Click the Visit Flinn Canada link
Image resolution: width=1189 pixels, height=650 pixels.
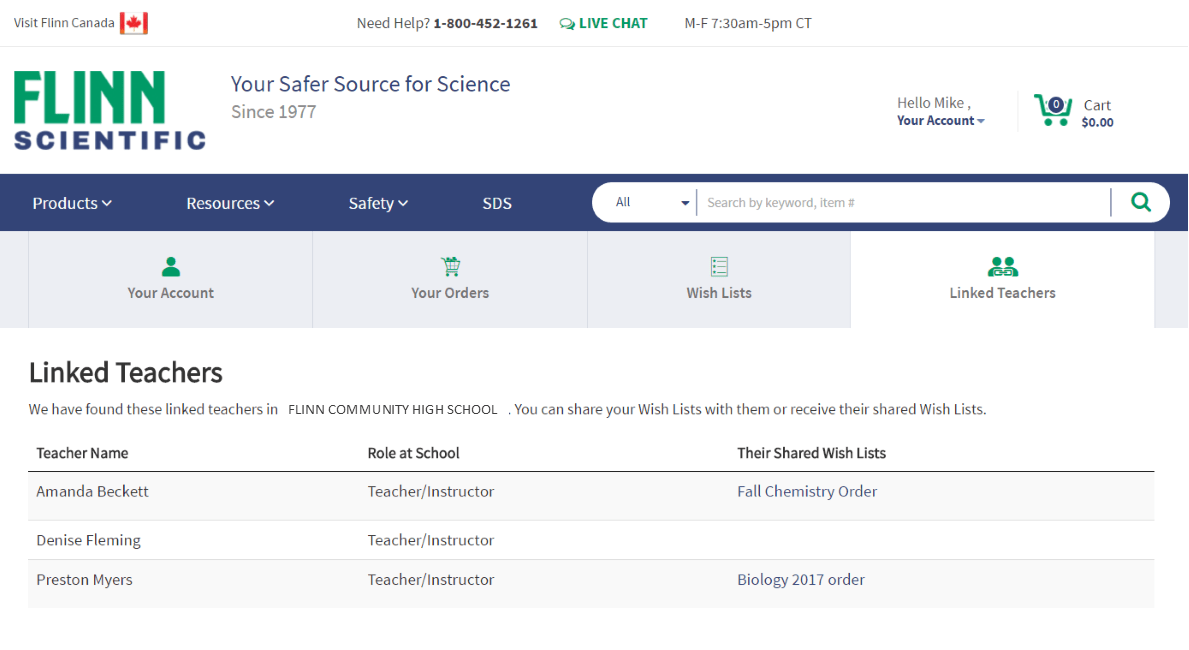coord(64,23)
